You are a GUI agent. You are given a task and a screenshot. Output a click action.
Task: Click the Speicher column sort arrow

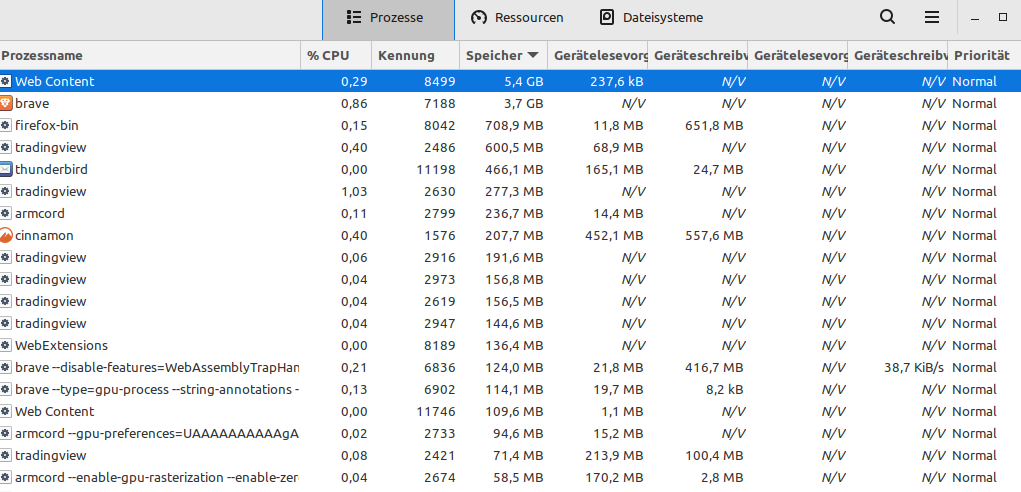click(x=533, y=55)
